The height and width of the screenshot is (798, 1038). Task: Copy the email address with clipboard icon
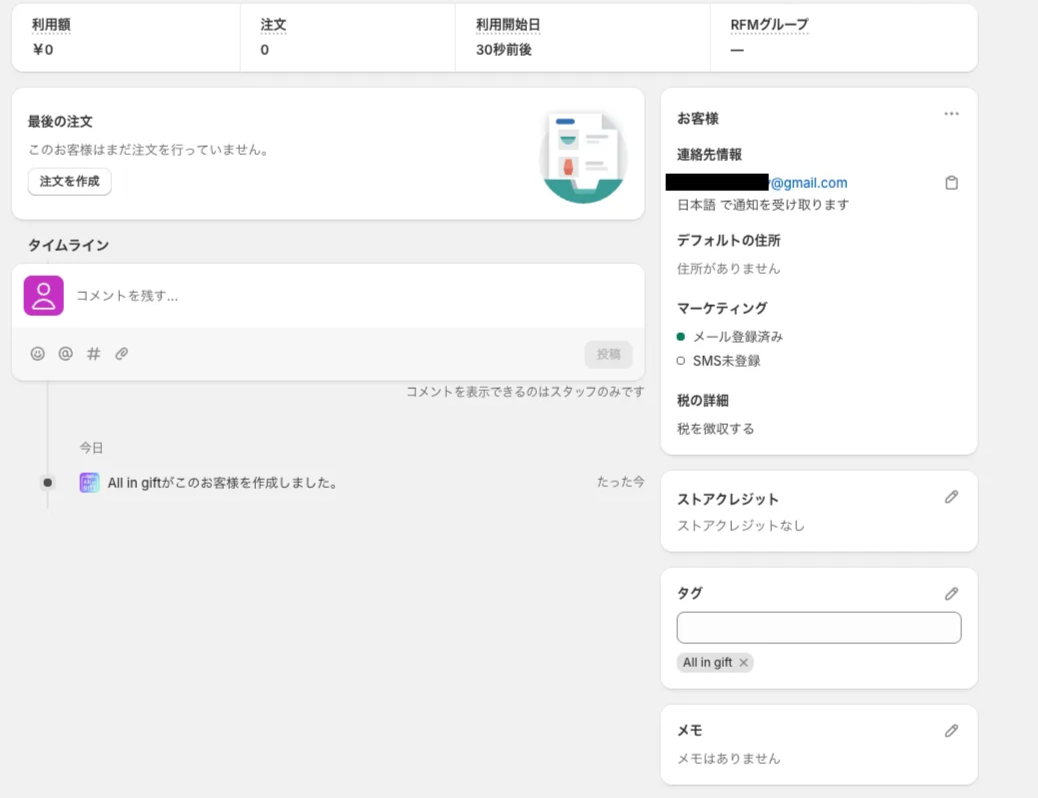click(951, 183)
